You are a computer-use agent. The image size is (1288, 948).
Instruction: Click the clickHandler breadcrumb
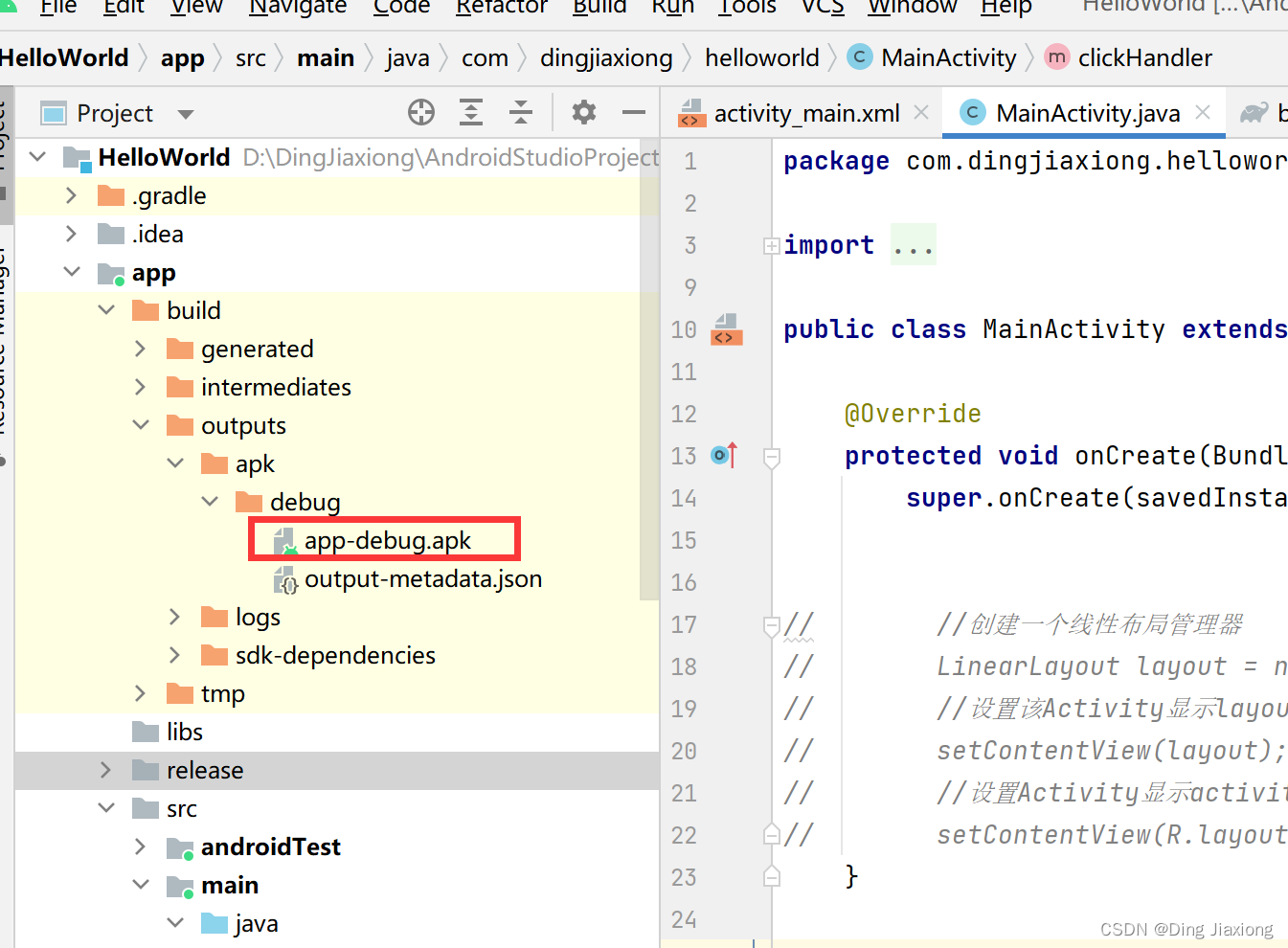tap(1145, 57)
